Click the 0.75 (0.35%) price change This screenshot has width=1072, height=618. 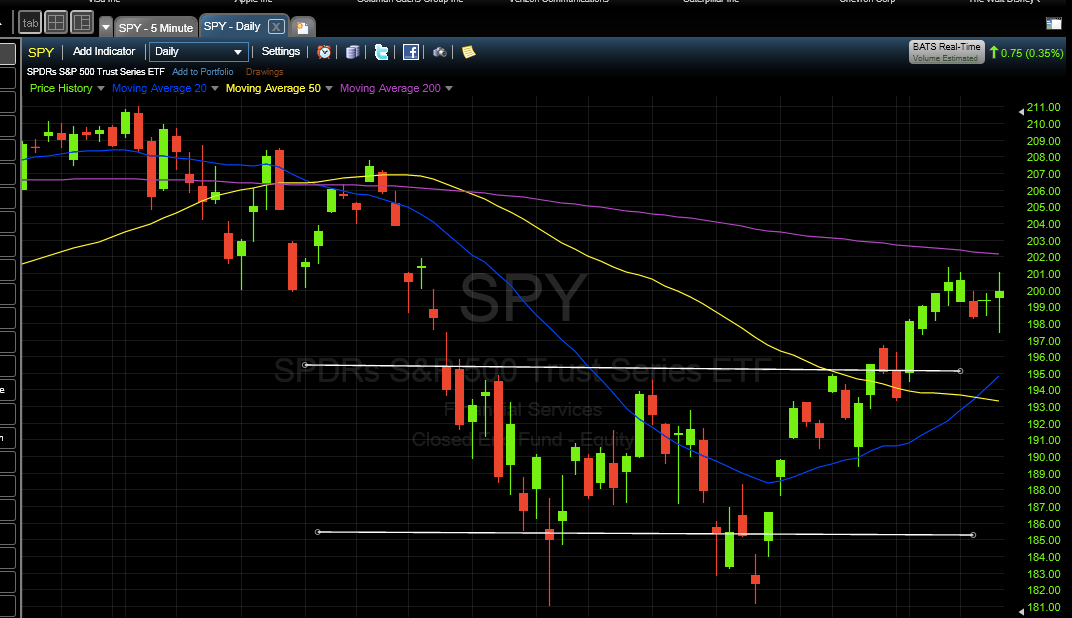pos(1032,53)
